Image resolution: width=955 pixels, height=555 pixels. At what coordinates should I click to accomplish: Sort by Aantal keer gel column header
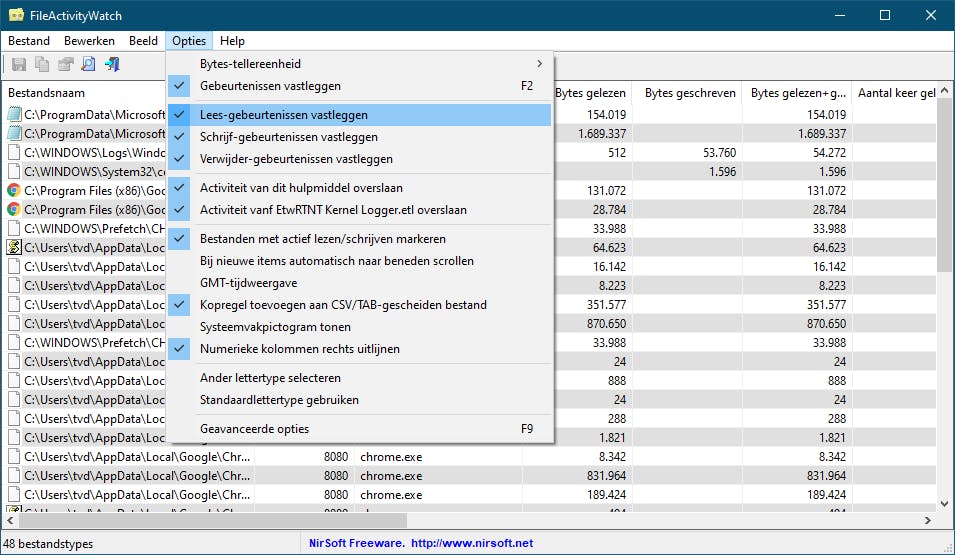[x=895, y=93]
